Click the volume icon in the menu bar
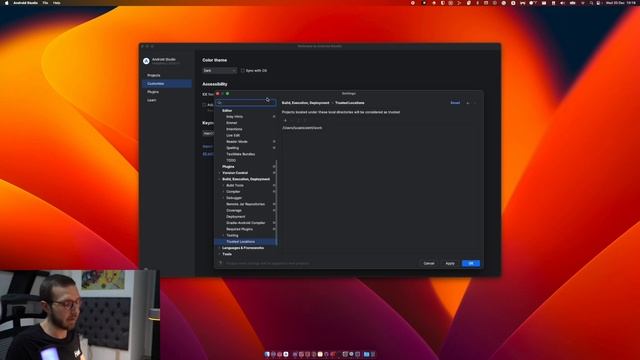The image size is (640, 360). [x=563, y=3]
